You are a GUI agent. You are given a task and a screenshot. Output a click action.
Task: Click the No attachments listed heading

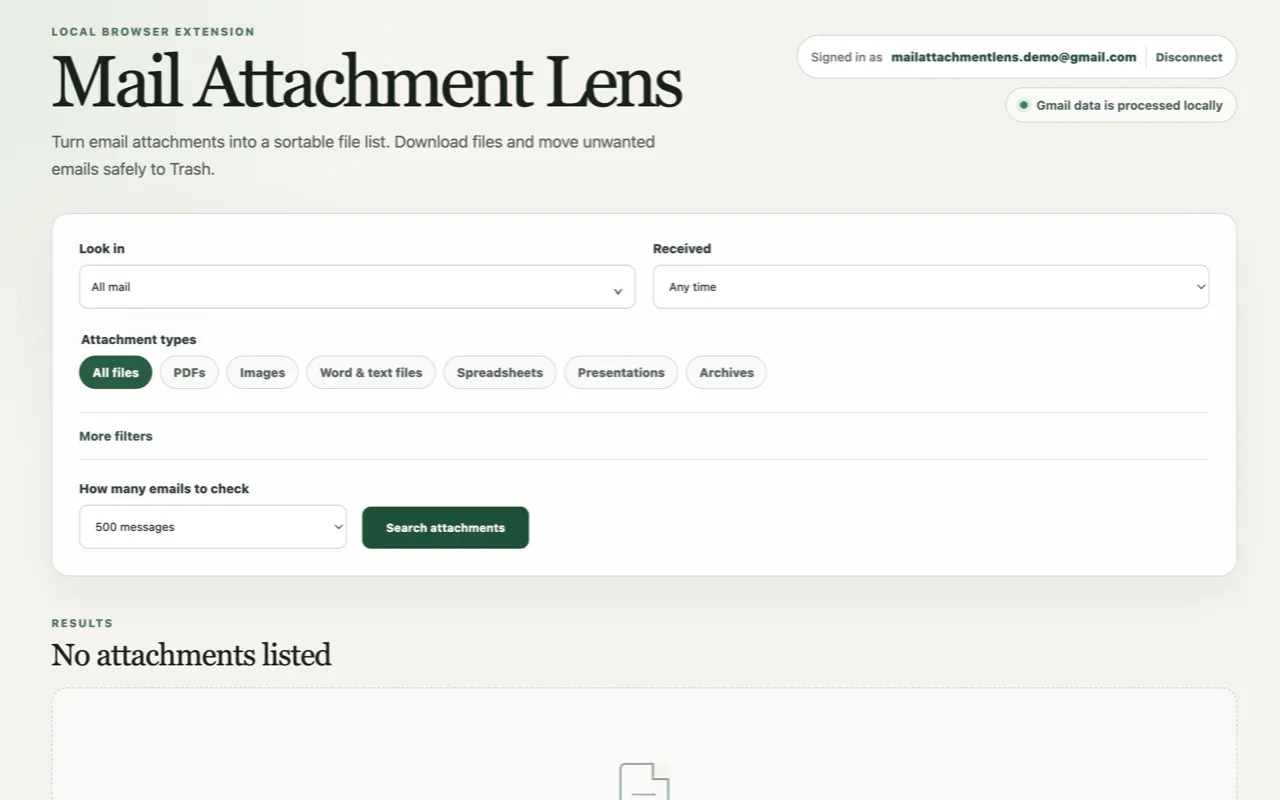coord(191,655)
